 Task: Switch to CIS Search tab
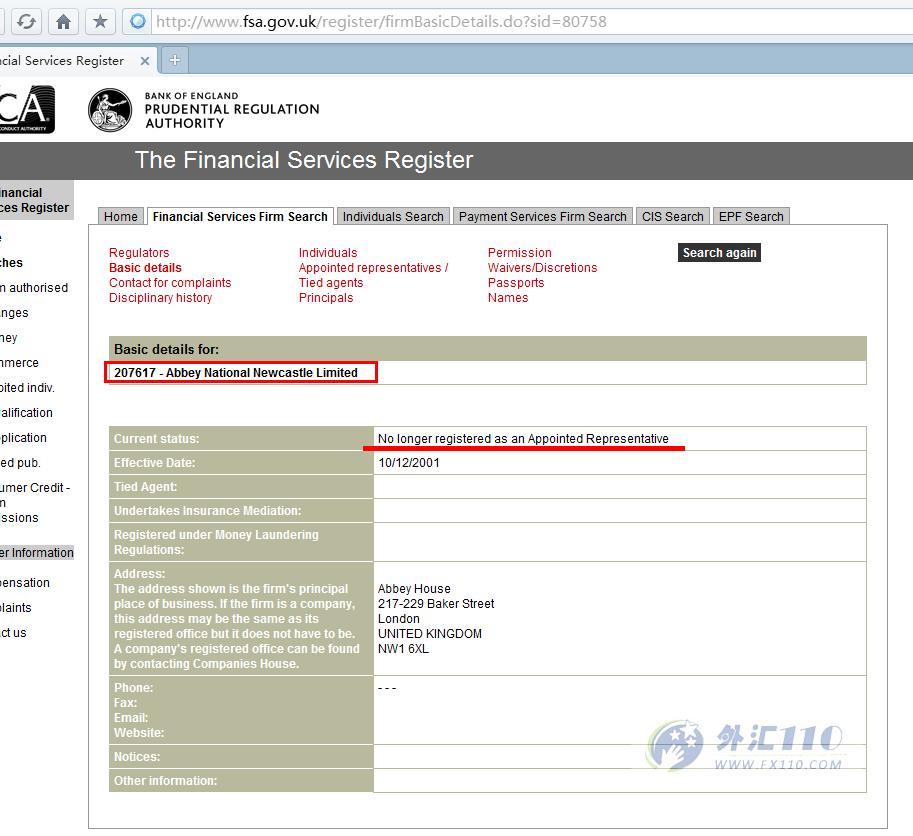(673, 217)
